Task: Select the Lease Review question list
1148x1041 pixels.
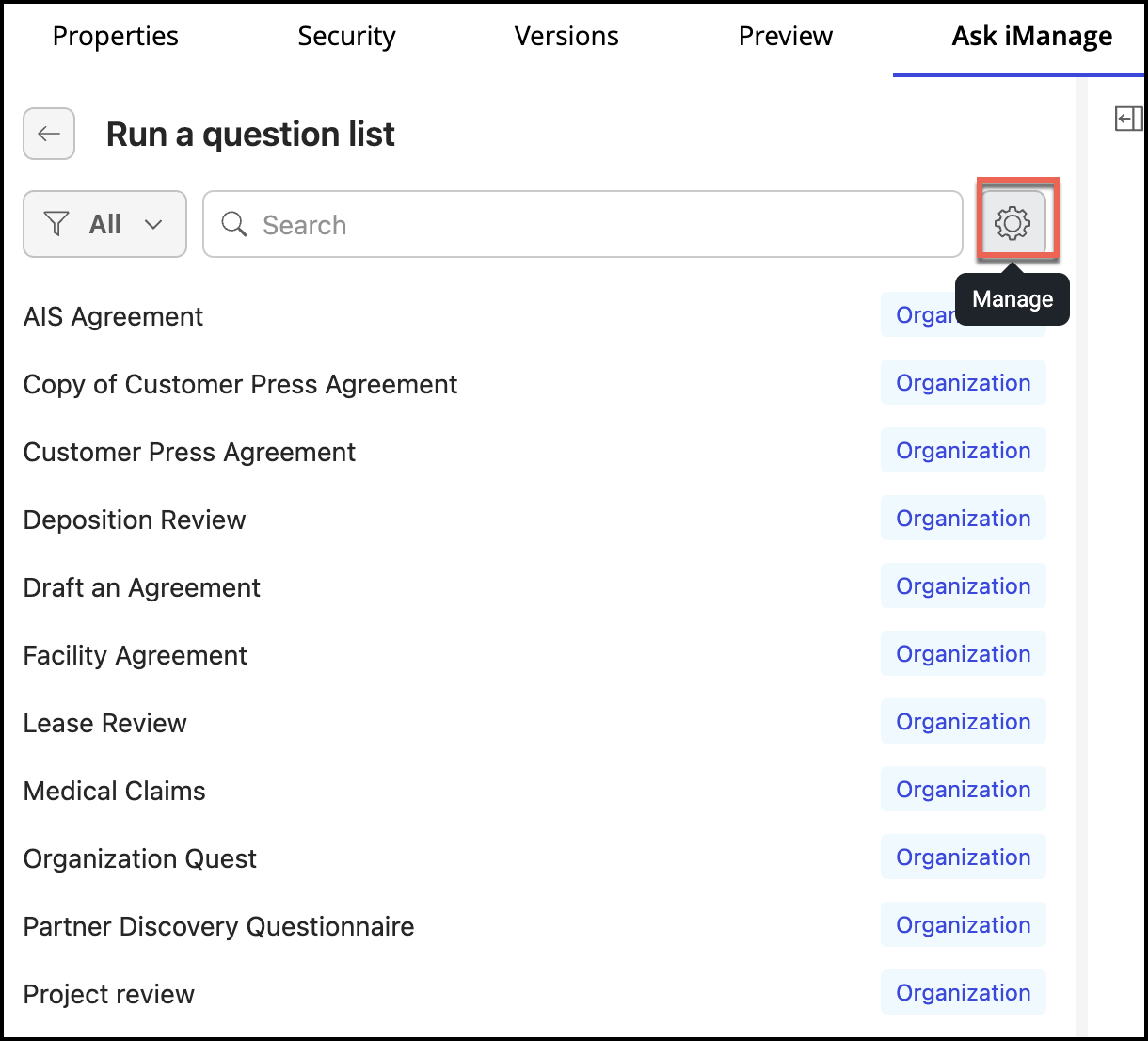Action: (104, 724)
